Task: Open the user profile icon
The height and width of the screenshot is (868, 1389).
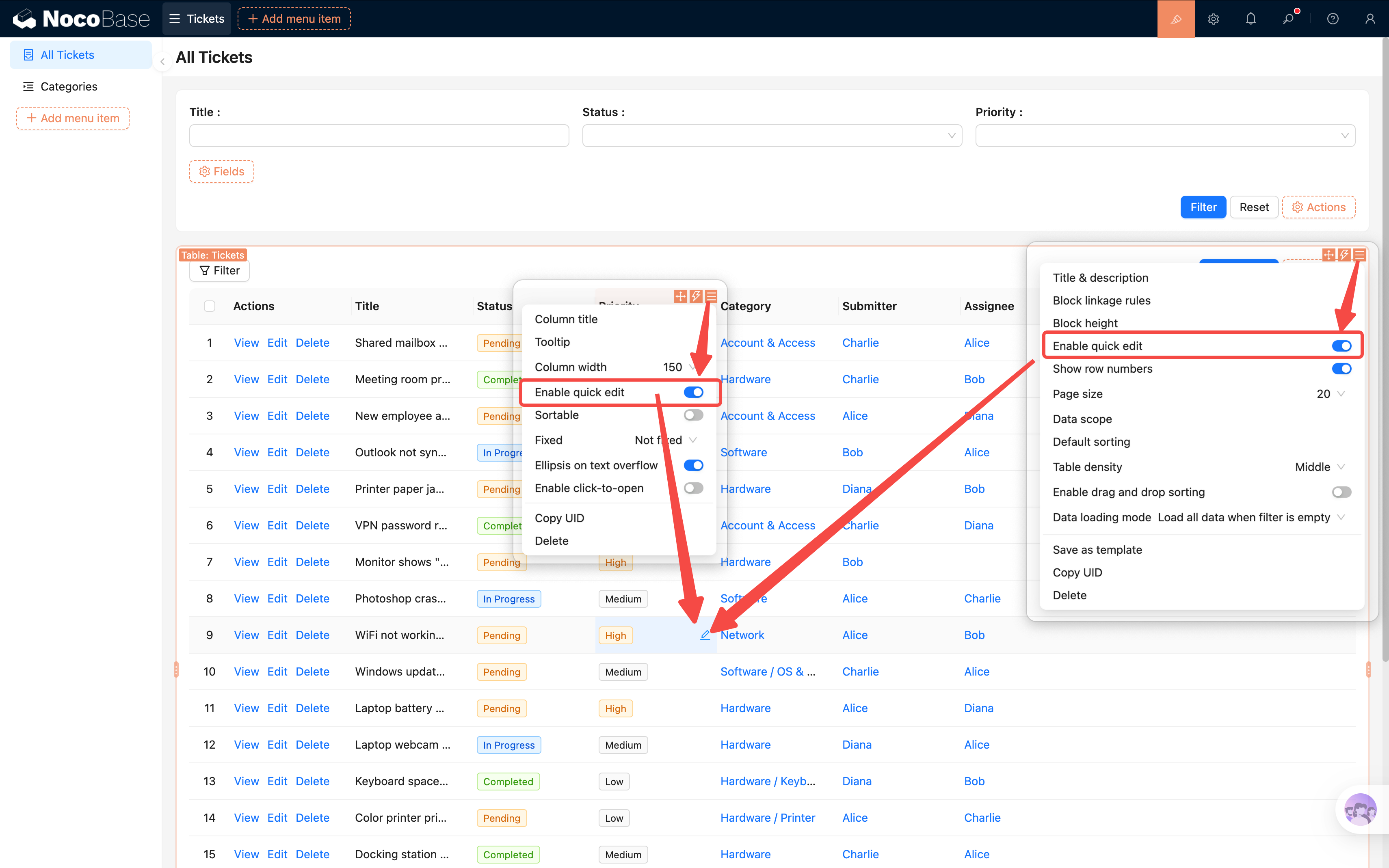Action: 1370,19
